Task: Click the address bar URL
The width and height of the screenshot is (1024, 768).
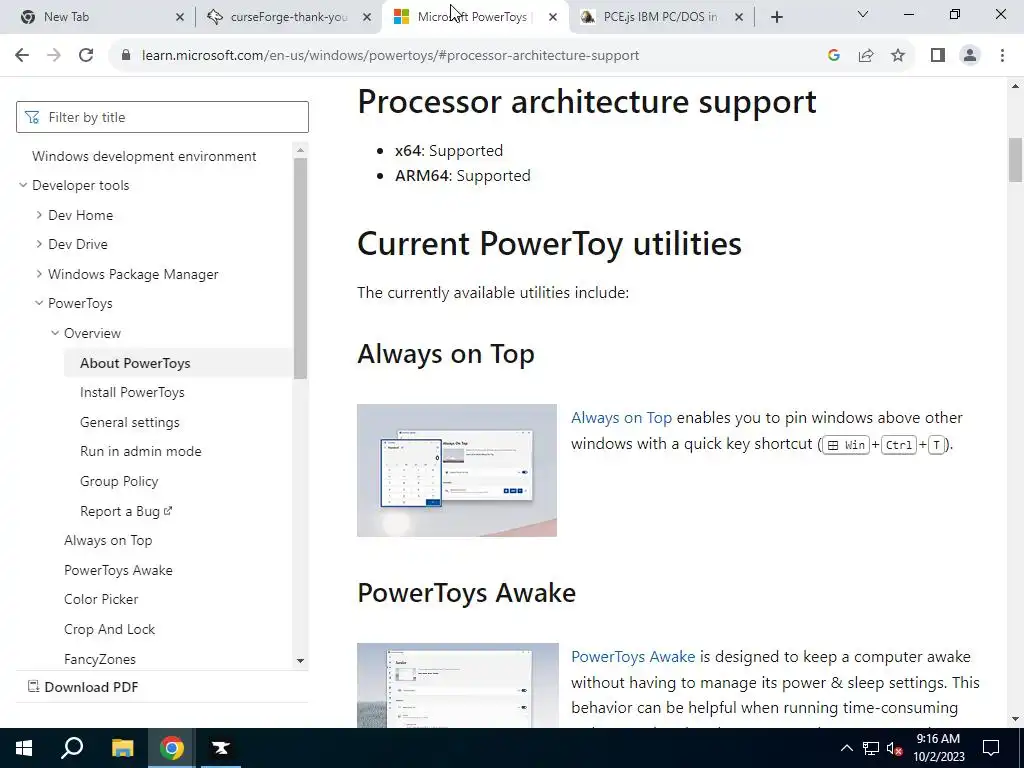Action: (390, 56)
